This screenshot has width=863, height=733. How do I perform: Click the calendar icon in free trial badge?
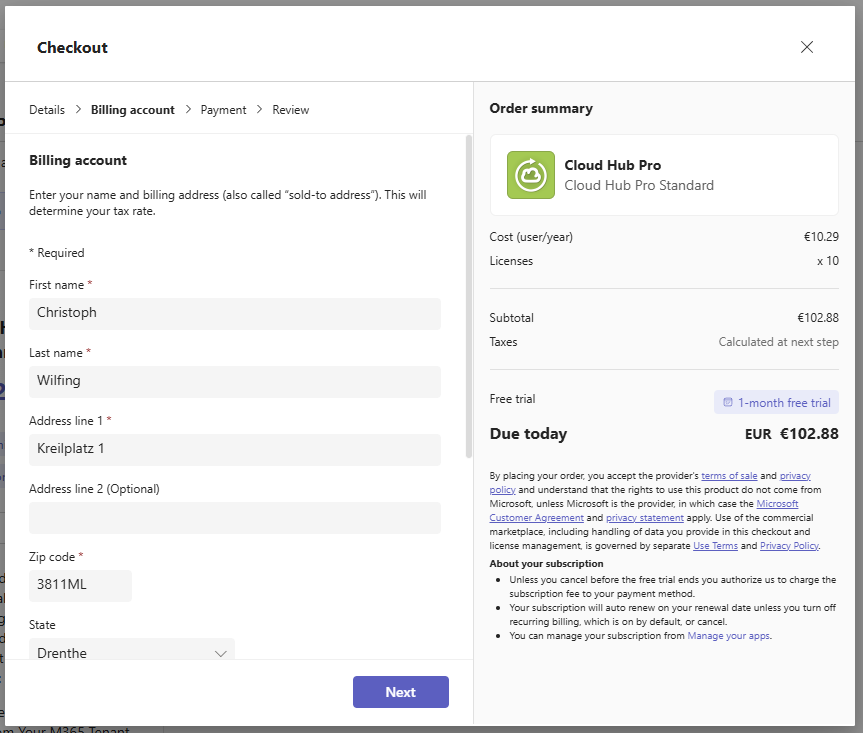click(x=727, y=402)
